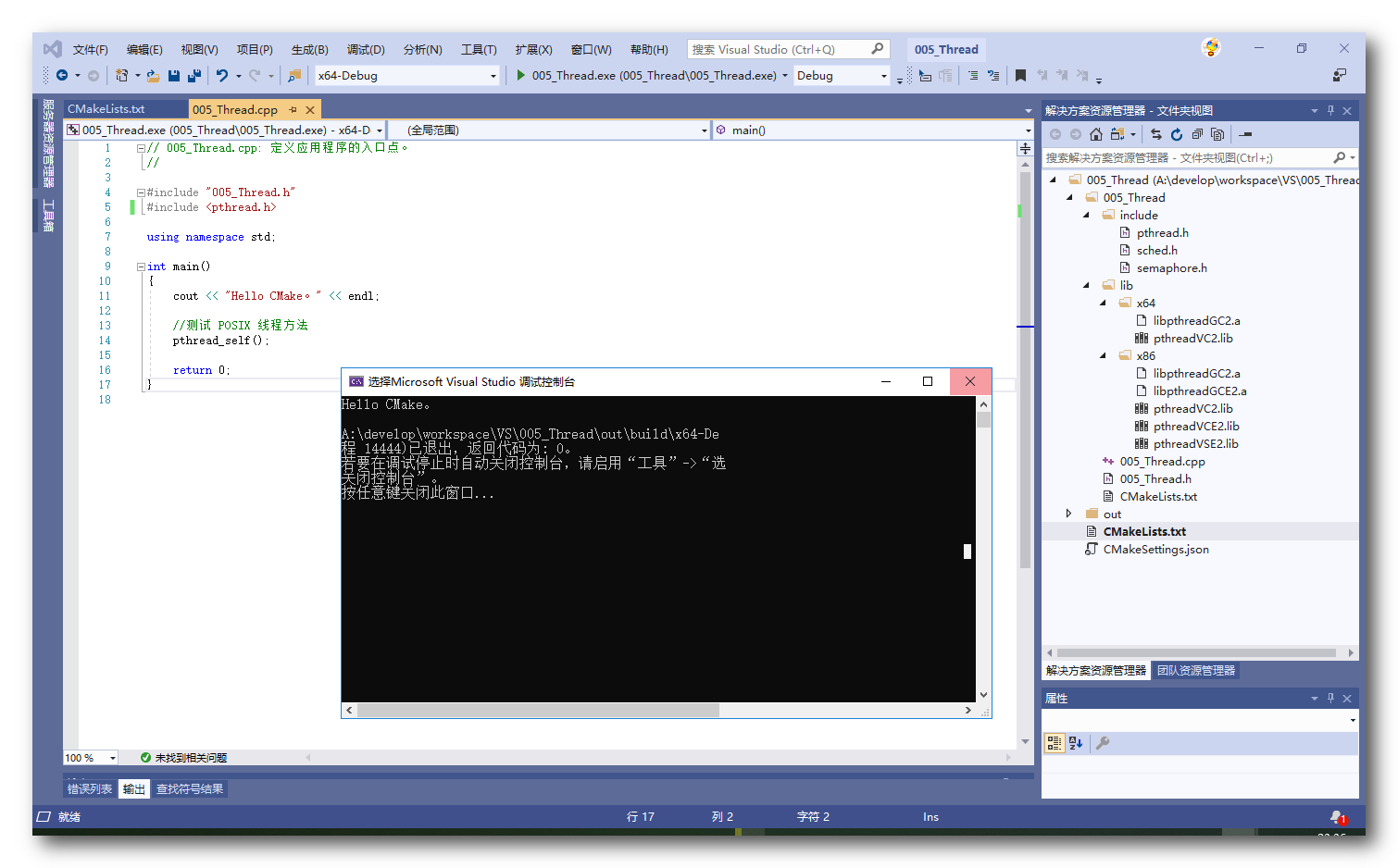The height and width of the screenshot is (868, 1398).
Task: Select pthreadVC2.lib under x86
Action: coord(1194,408)
